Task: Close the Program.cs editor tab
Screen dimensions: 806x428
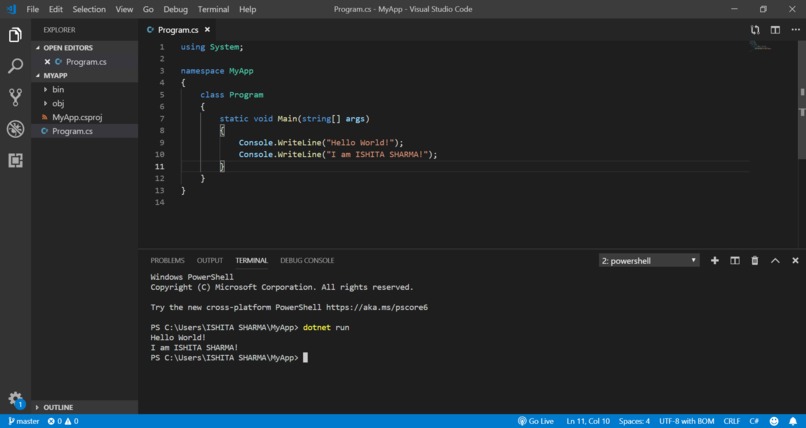Action: [207, 30]
